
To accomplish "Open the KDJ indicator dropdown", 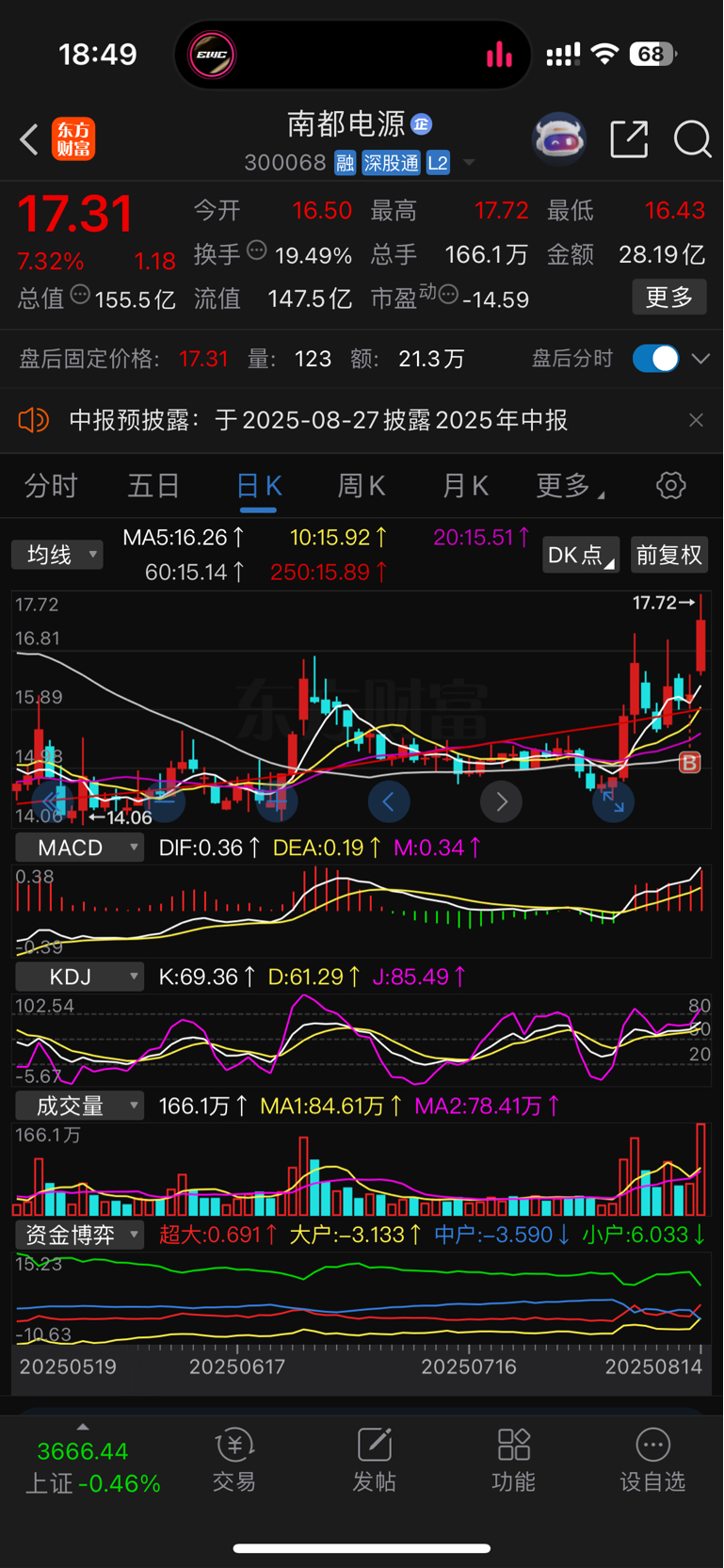I will (79, 977).
